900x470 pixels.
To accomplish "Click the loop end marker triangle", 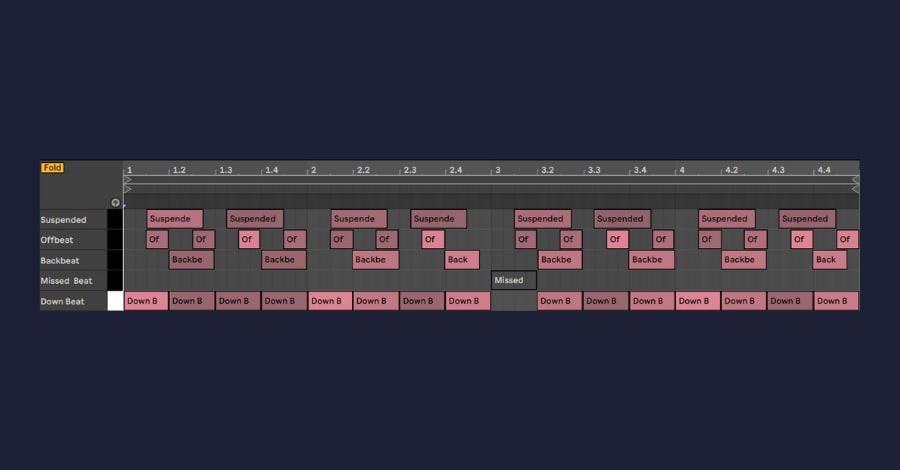I will [x=855, y=180].
